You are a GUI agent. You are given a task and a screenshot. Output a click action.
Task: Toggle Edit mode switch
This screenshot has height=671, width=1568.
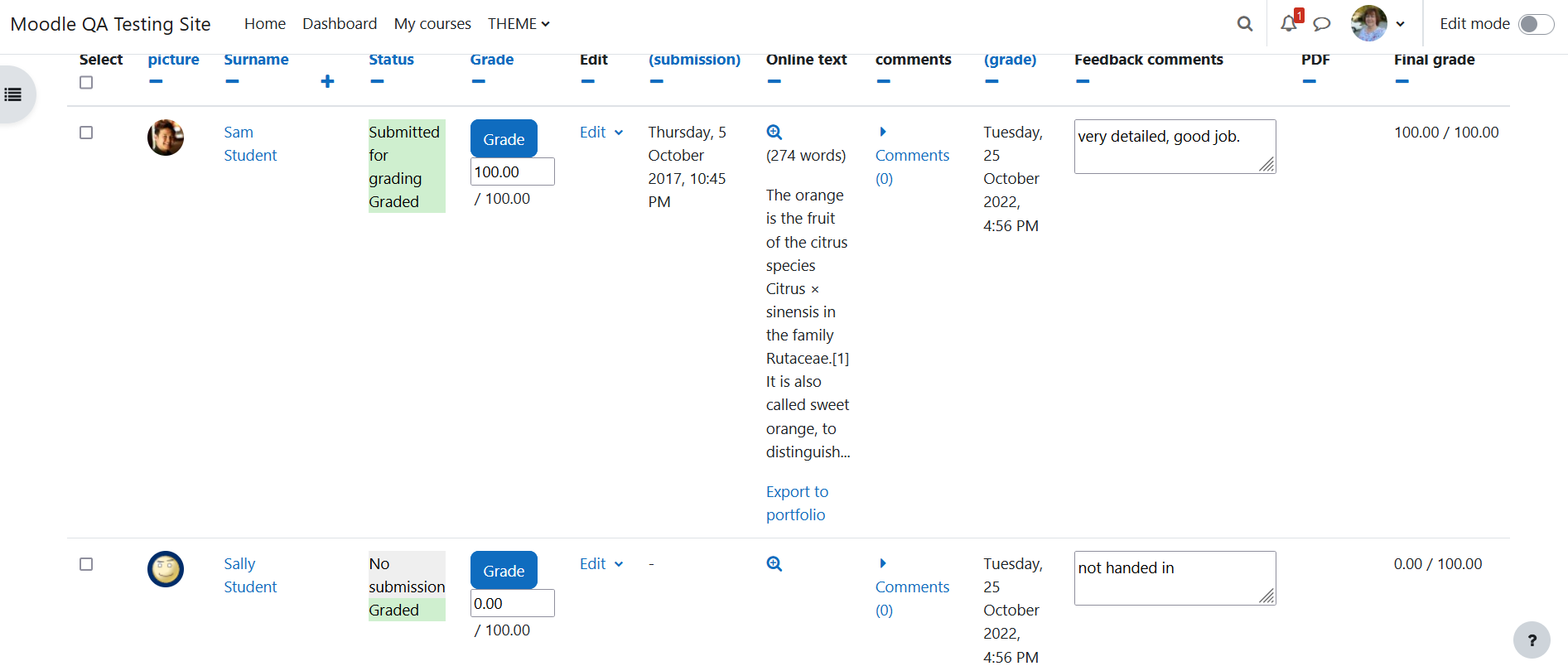[1536, 24]
